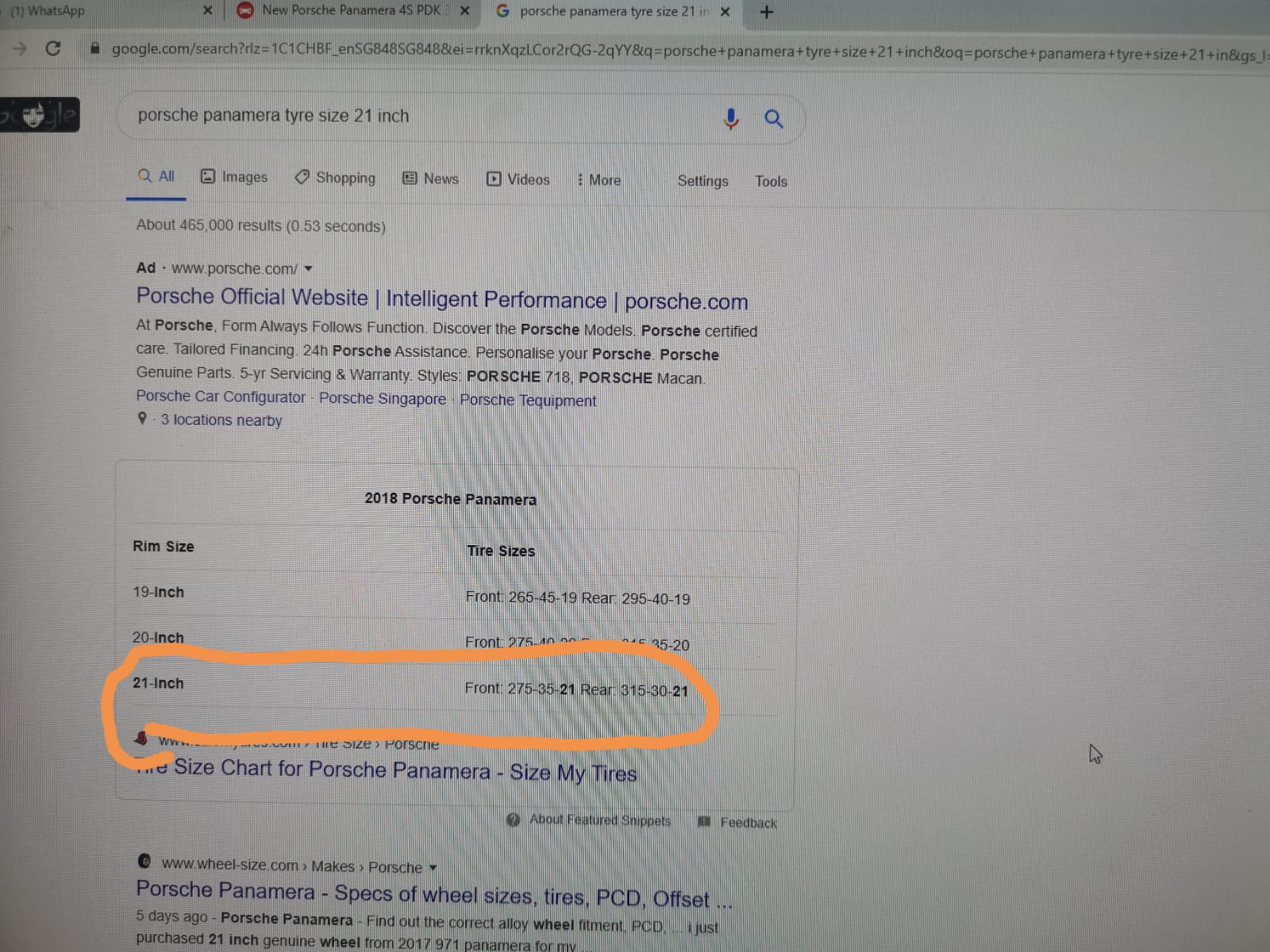Expand the porsche.com ad dropdown arrow
The width and height of the screenshot is (1270, 952).
click(x=309, y=268)
